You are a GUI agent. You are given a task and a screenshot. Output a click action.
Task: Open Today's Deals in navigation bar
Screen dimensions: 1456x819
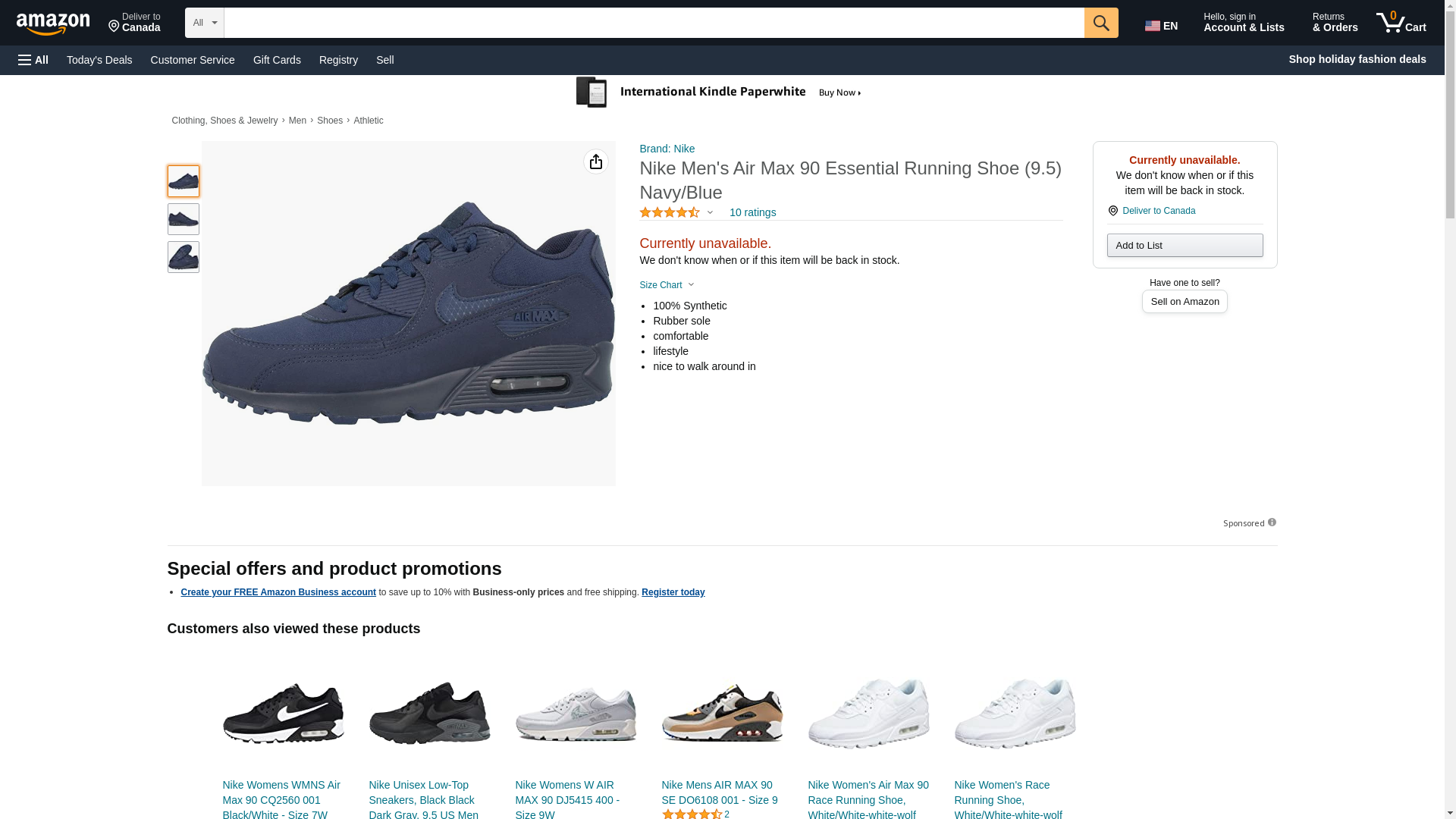point(99,60)
